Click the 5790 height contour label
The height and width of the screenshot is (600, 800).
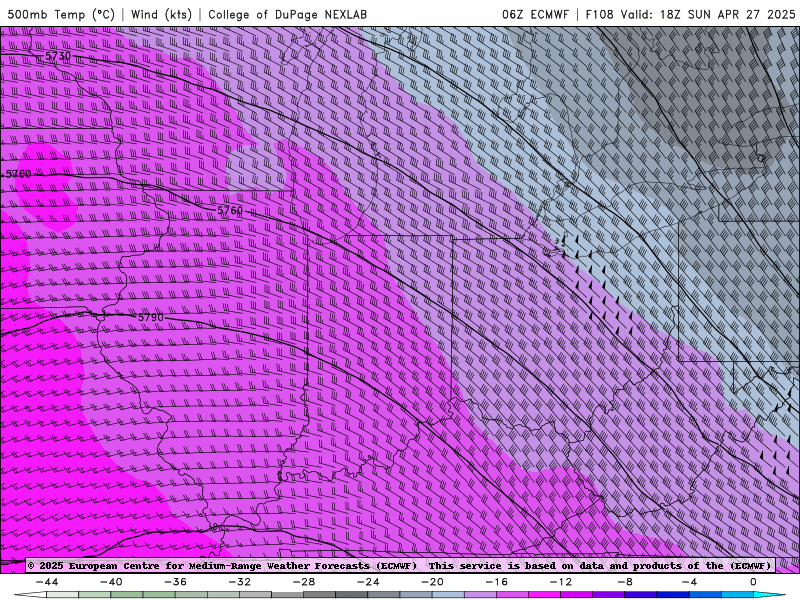[x=151, y=317]
